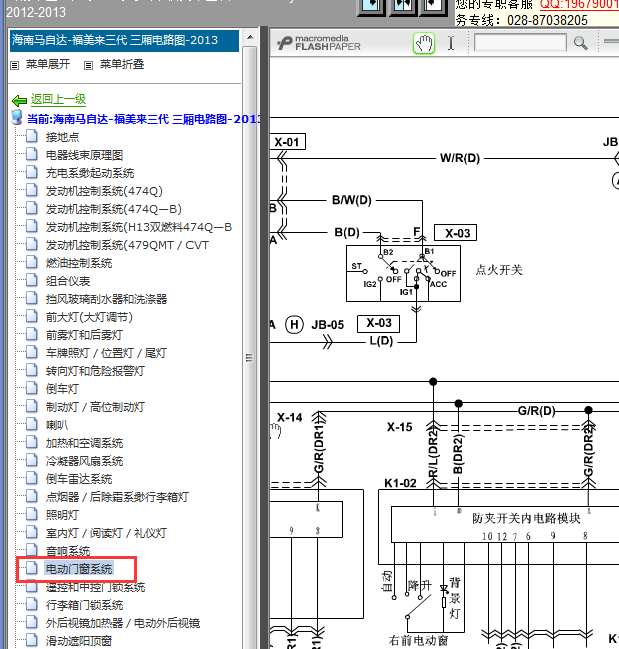The height and width of the screenshot is (649, 619).
Task: Click the search magnifier icon in FlashPaper
Action: pyautogui.click(x=581, y=43)
